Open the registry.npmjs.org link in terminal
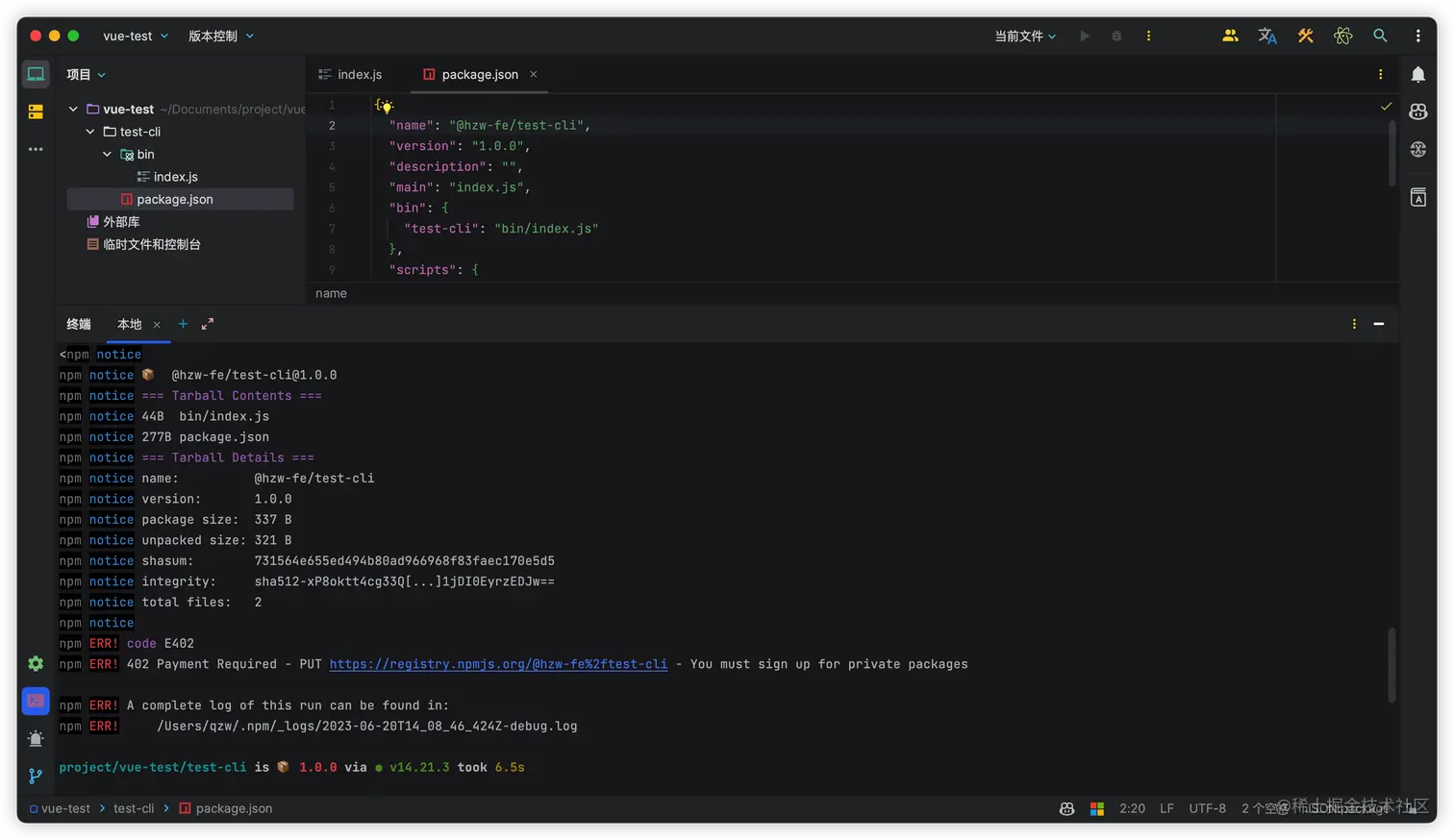 pyautogui.click(x=498, y=664)
